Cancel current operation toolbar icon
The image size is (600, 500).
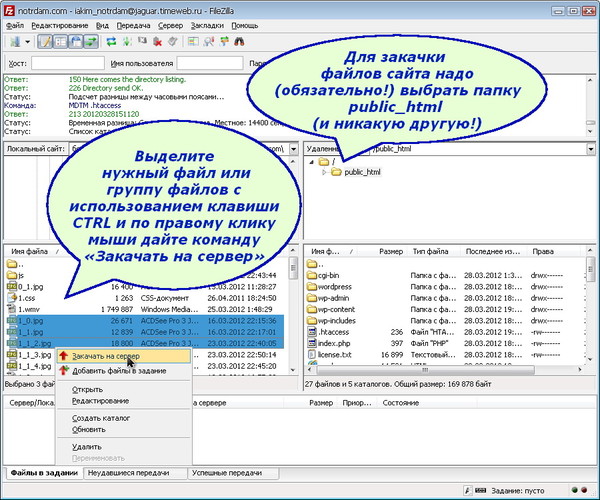[142, 41]
